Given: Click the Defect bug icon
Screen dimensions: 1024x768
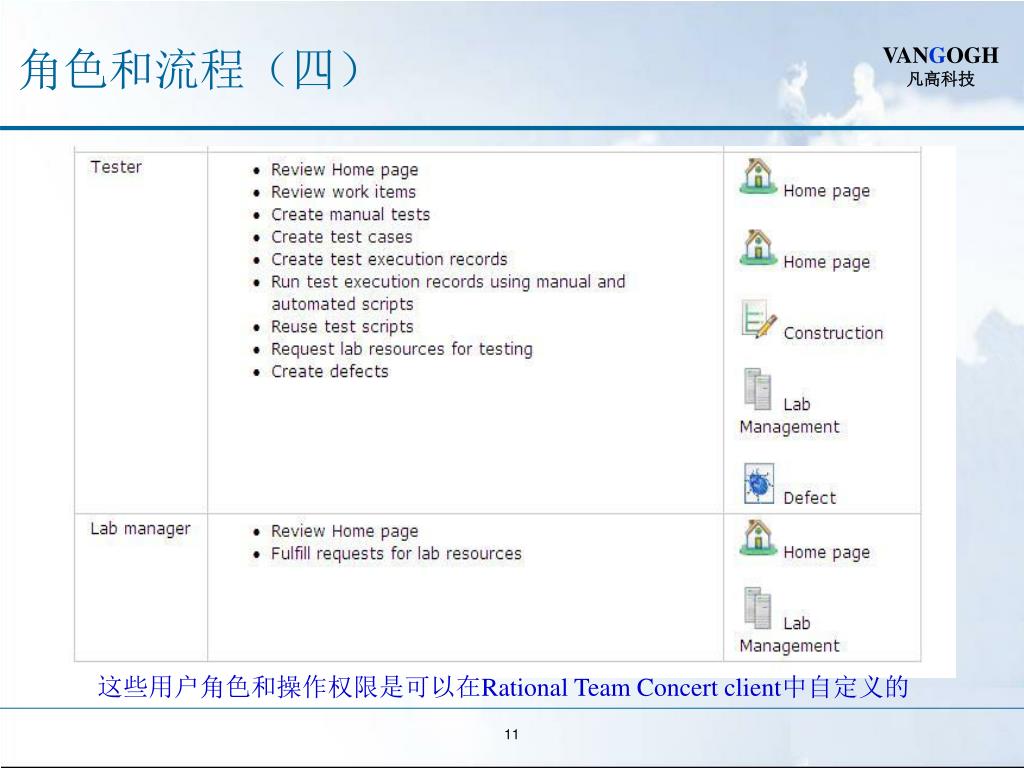Looking at the screenshot, I should click(x=758, y=483).
